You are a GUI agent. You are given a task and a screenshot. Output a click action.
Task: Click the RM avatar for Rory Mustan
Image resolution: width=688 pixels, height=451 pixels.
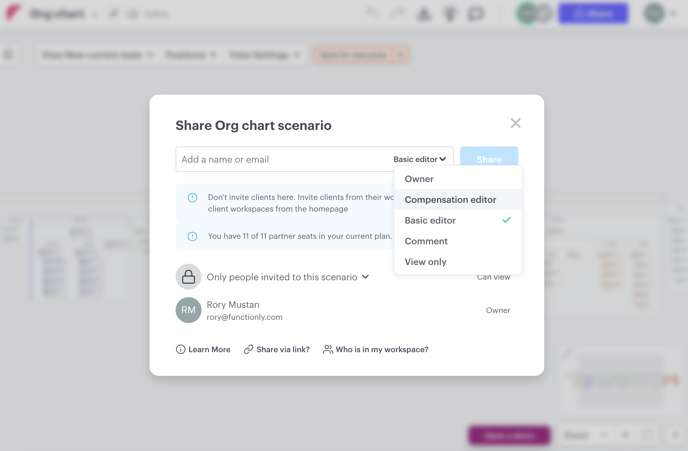(x=188, y=310)
